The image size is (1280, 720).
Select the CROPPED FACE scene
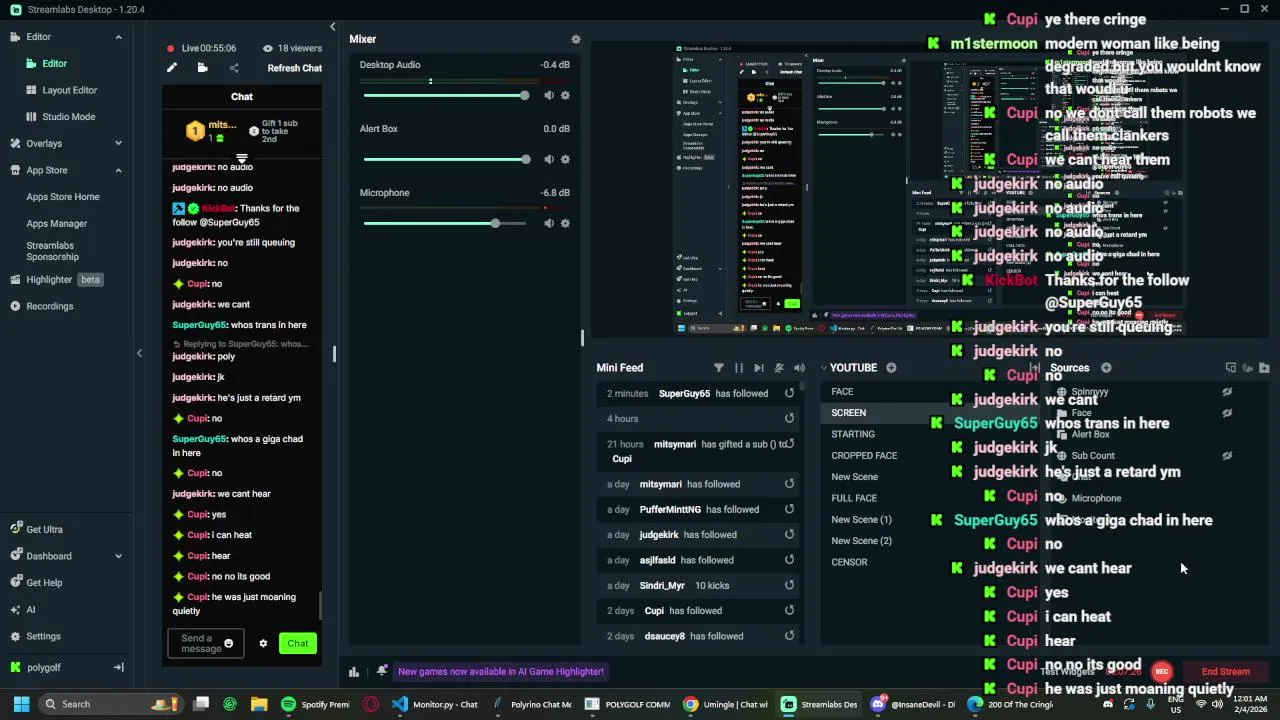tap(864, 456)
